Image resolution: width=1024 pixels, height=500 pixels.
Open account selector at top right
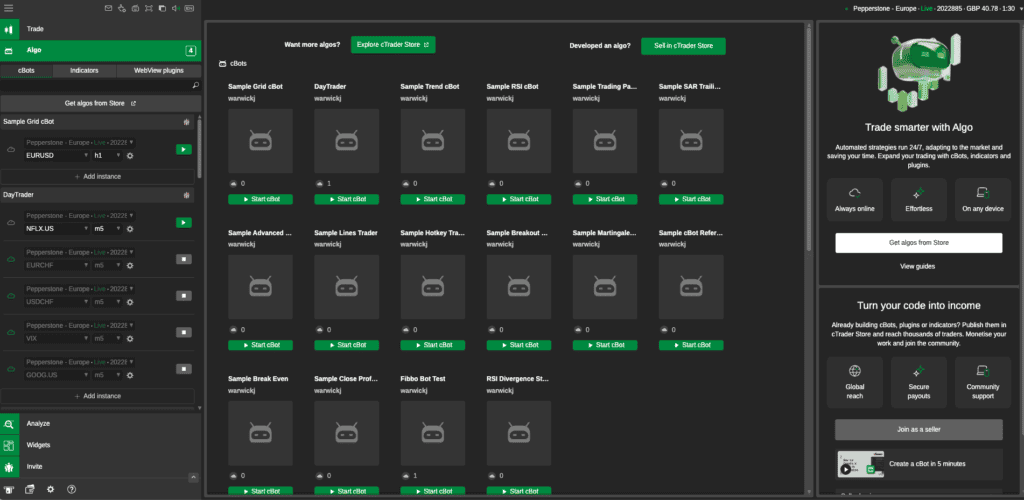(933, 8)
